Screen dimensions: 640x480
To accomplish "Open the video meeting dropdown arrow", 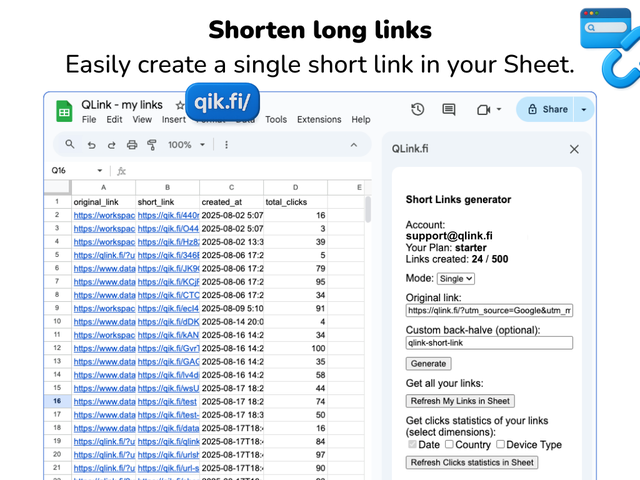I will pos(499,109).
